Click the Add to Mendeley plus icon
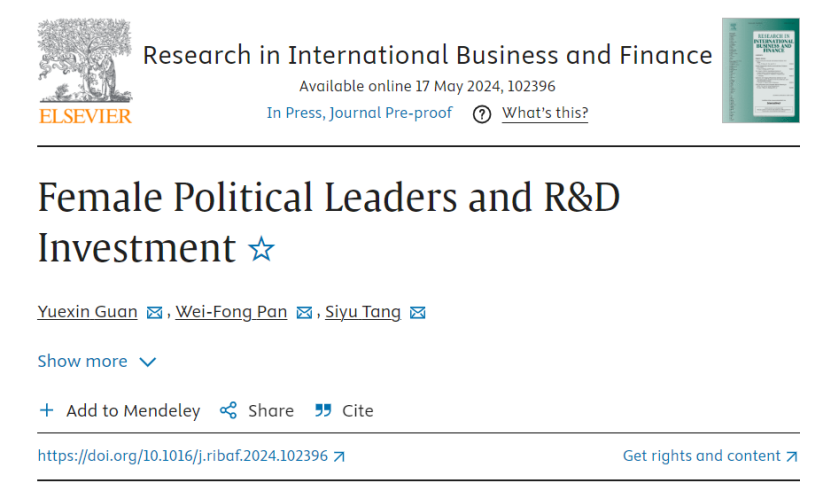The height and width of the screenshot is (483, 831). coord(46,411)
